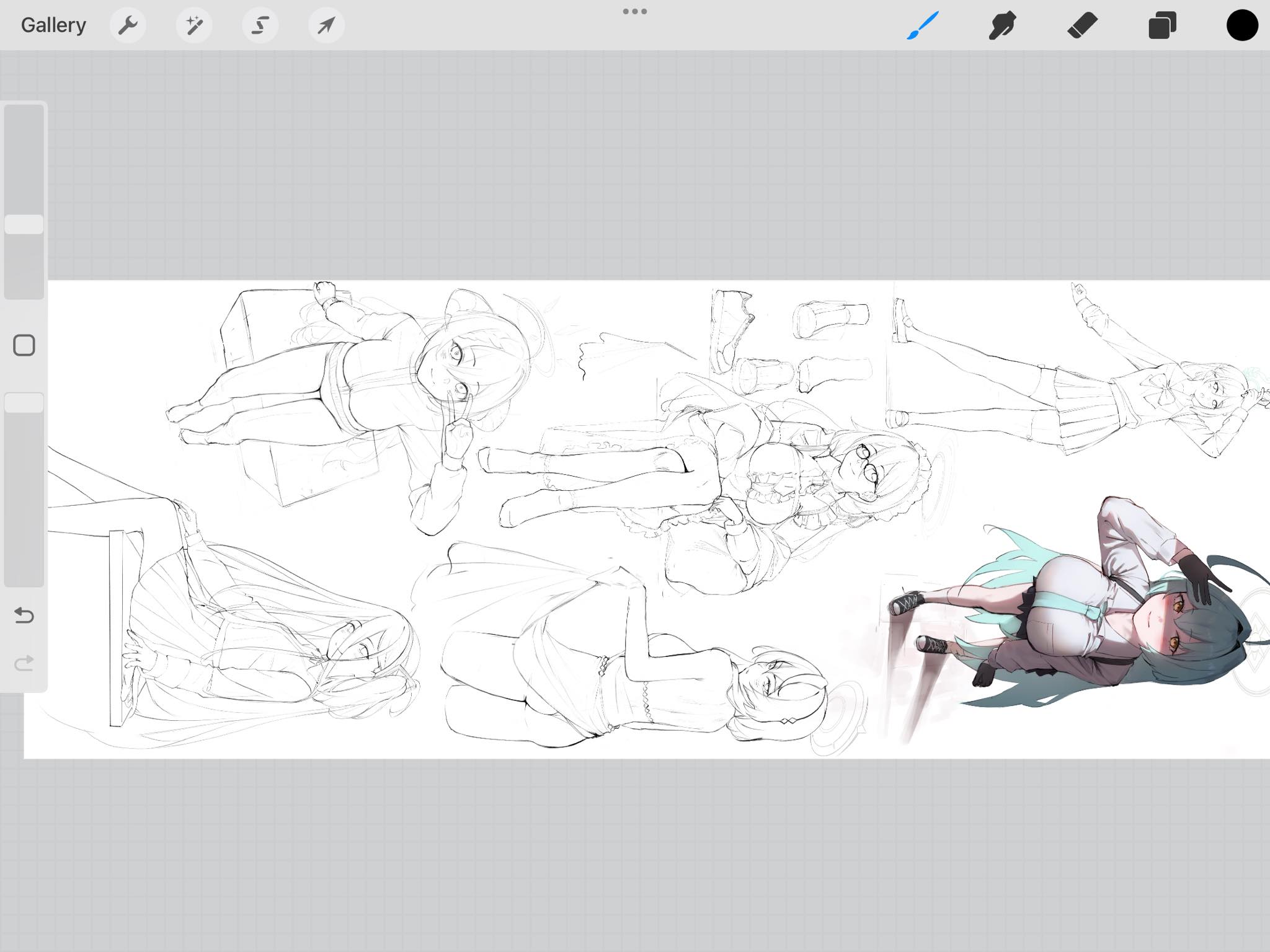The height and width of the screenshot is (952, 1270).
Task: Undo the last stroke
Action: pos(24,615)
